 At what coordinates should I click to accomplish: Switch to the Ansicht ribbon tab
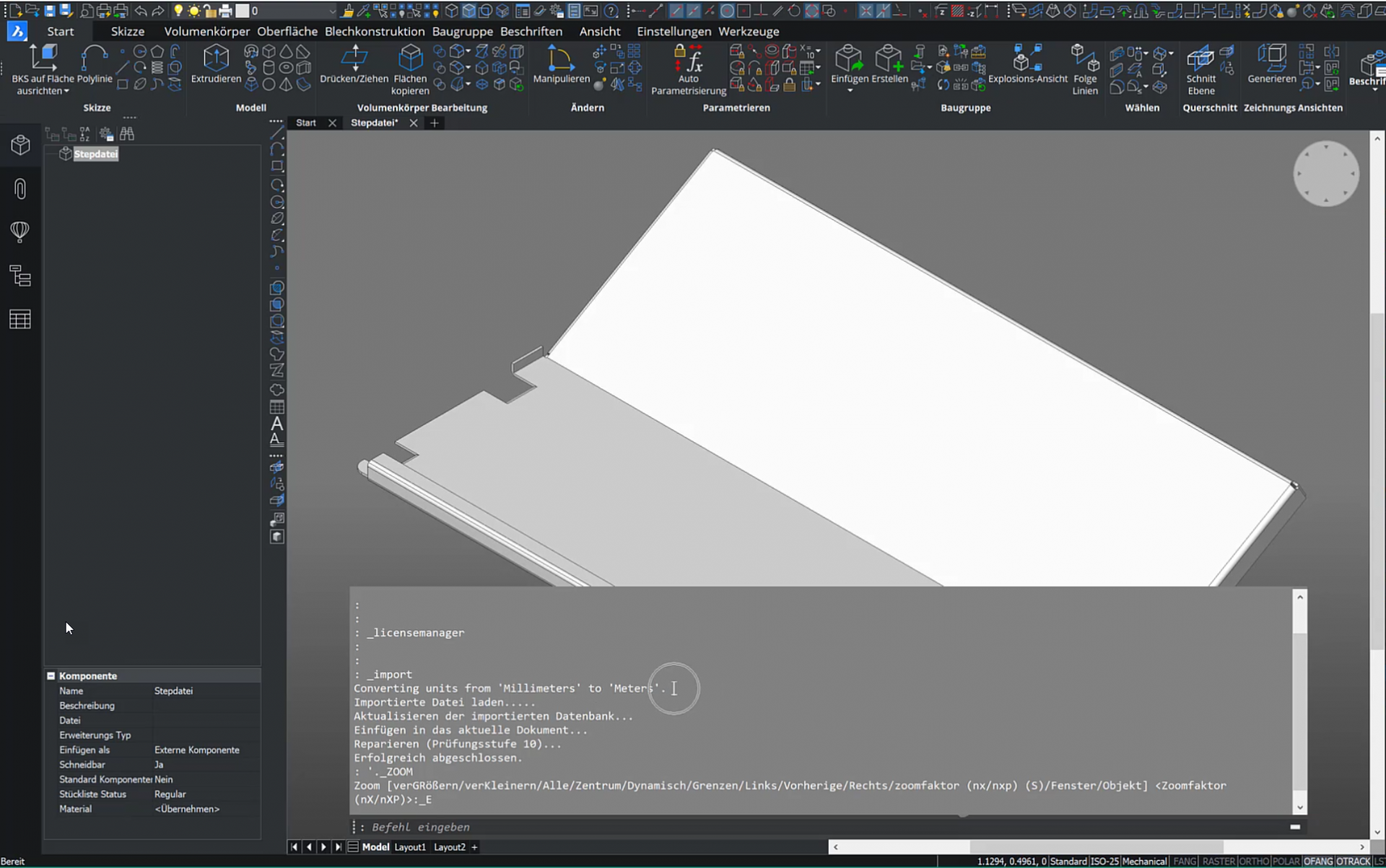point(600,31)
